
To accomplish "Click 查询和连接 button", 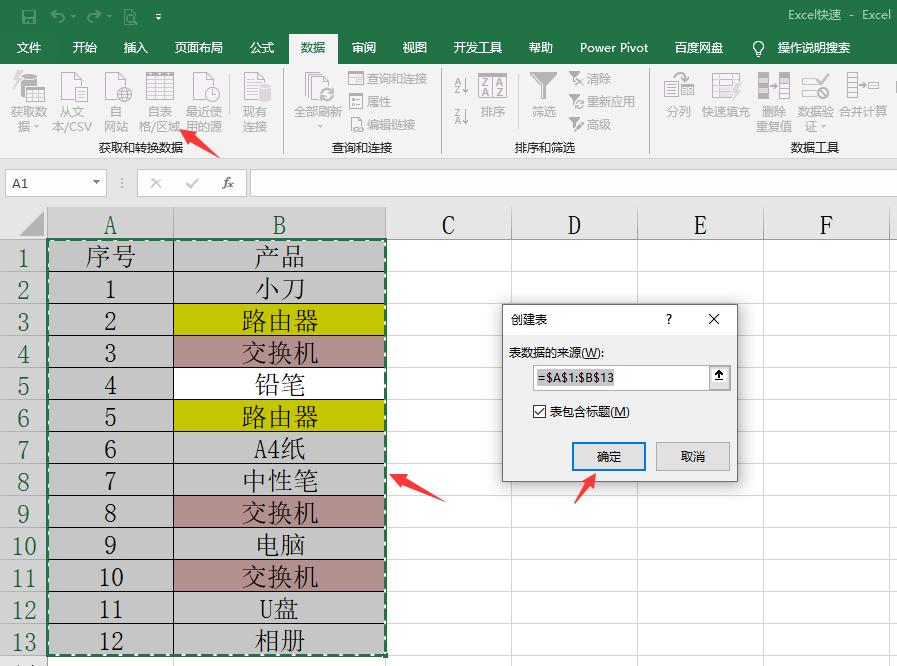I will coord(387,78).
